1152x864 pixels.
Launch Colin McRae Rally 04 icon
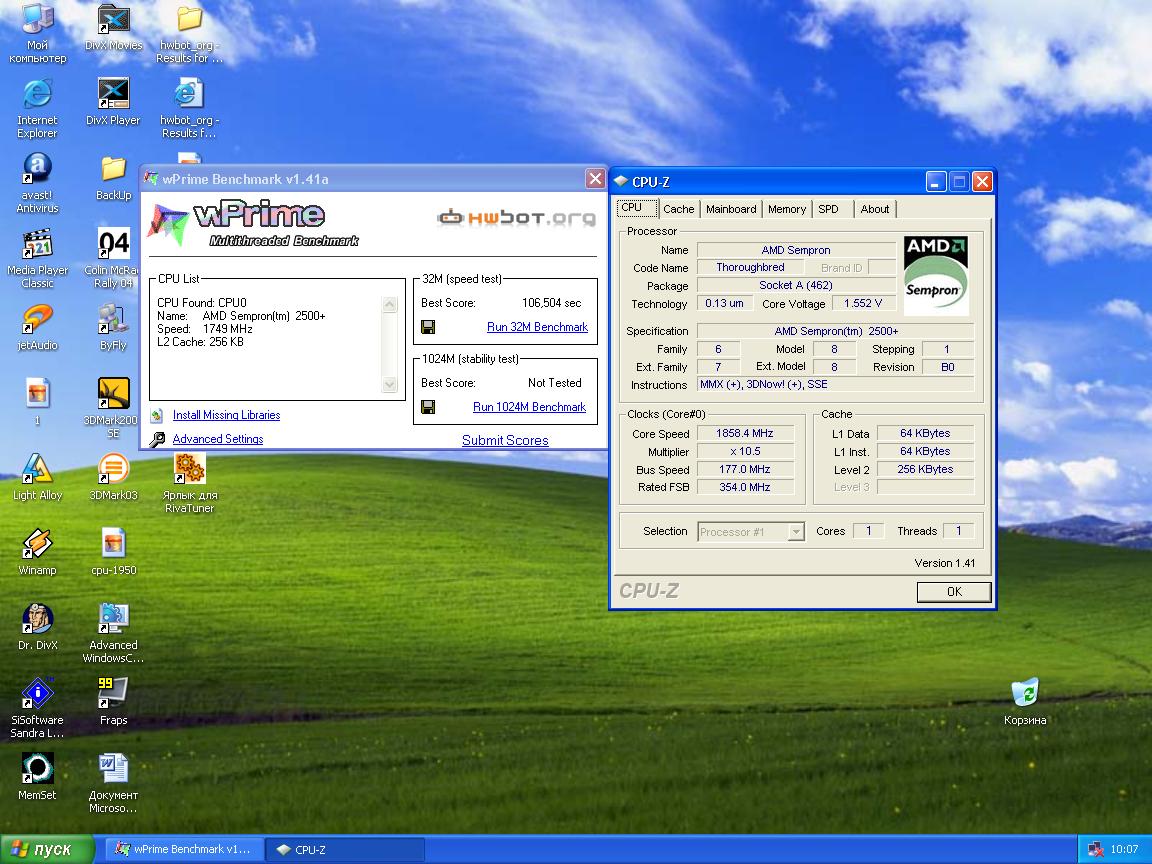point(113,259)
